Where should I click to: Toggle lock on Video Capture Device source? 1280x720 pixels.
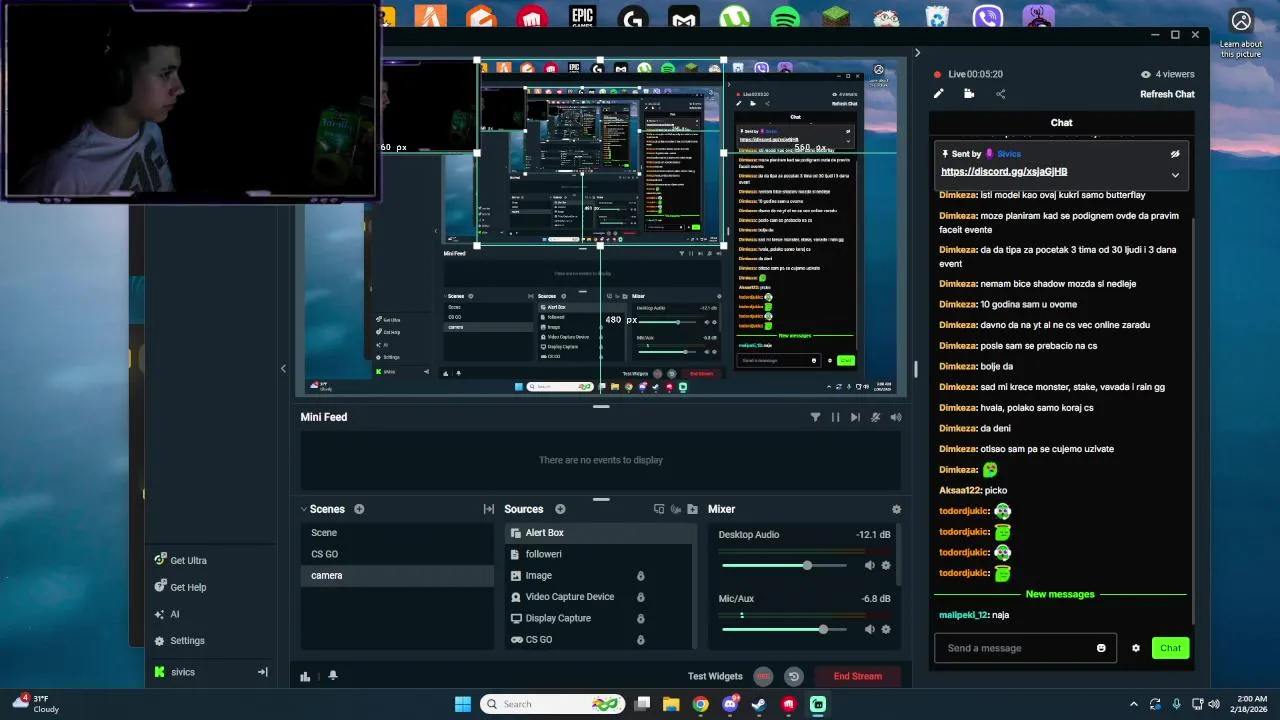click(x=641, y=597)
